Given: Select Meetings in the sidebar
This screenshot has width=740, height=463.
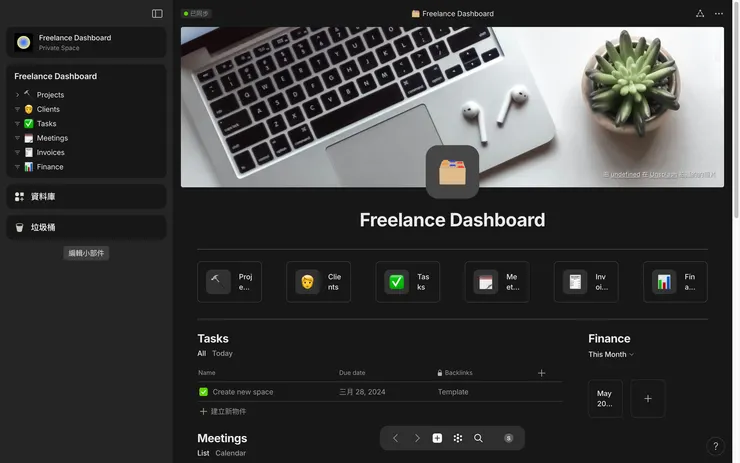Looking at the screenshot, I should [x=52, y=138].
